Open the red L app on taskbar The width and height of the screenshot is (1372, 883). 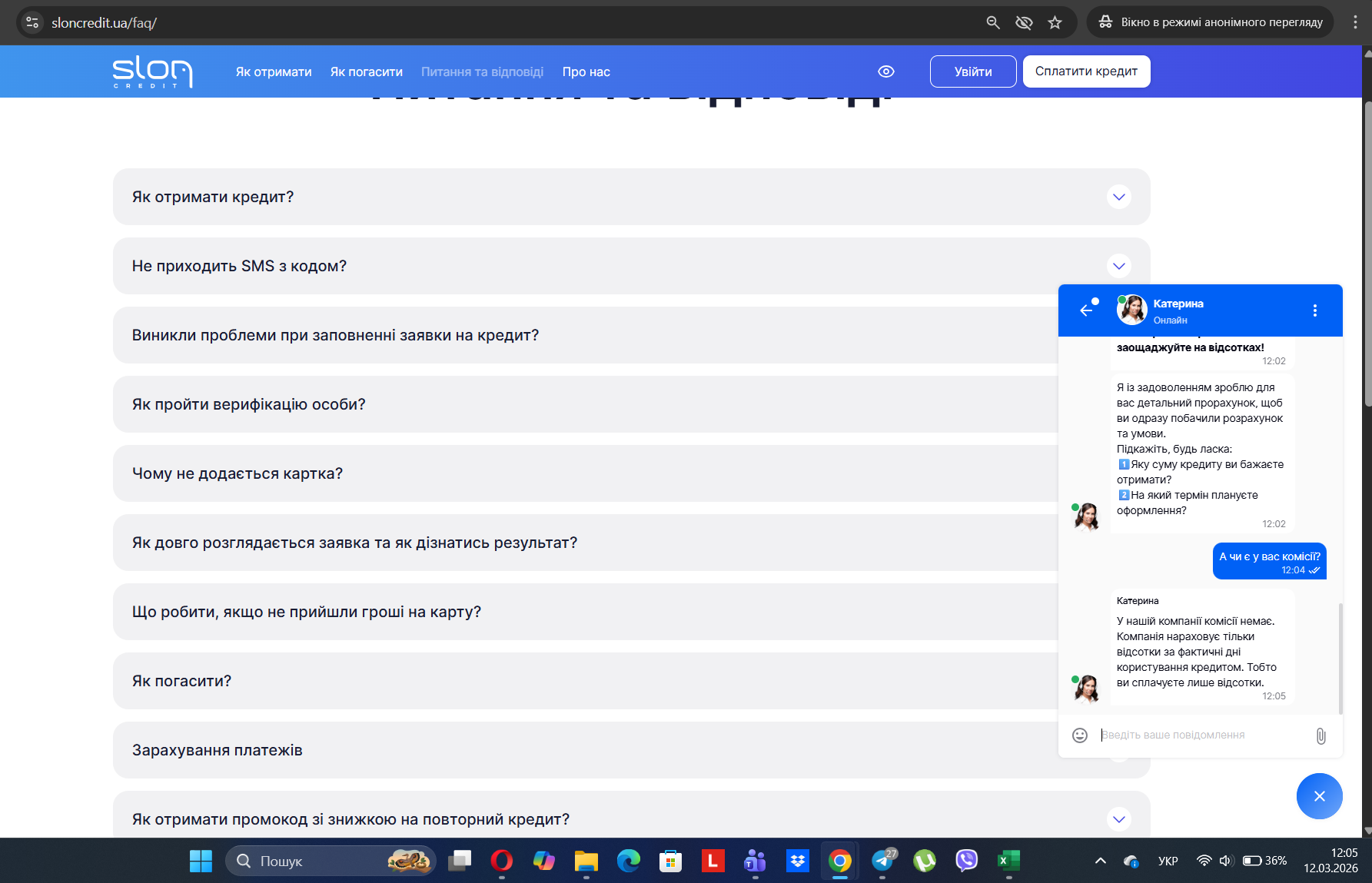(x=713, y=861)
